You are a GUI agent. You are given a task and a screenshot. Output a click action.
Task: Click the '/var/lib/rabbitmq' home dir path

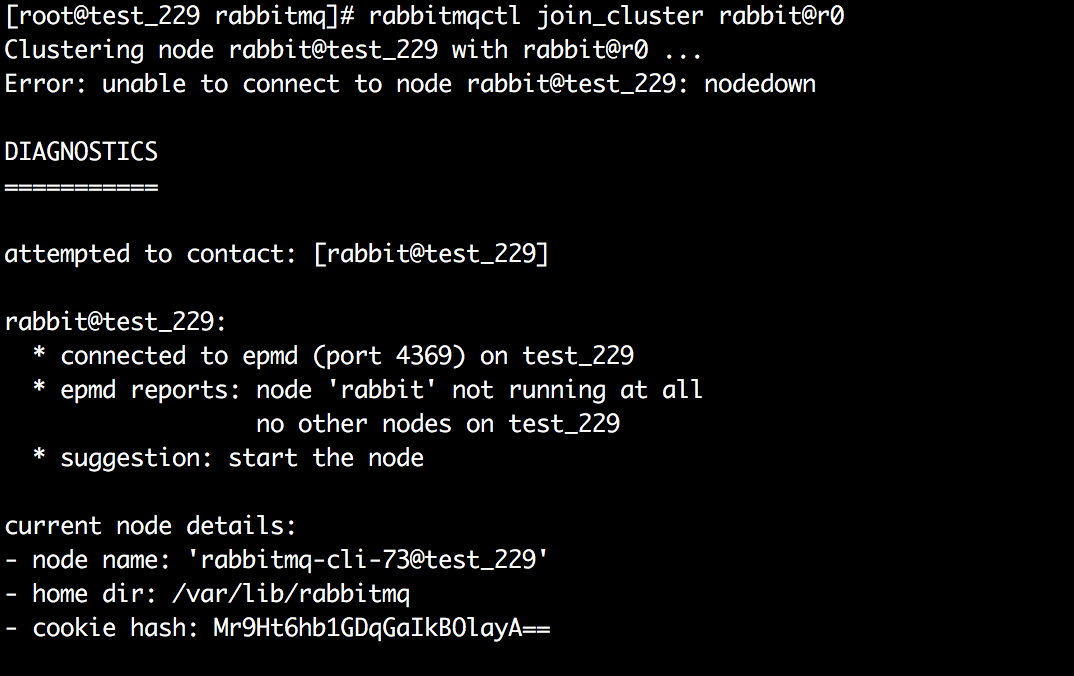click(290, 594)
